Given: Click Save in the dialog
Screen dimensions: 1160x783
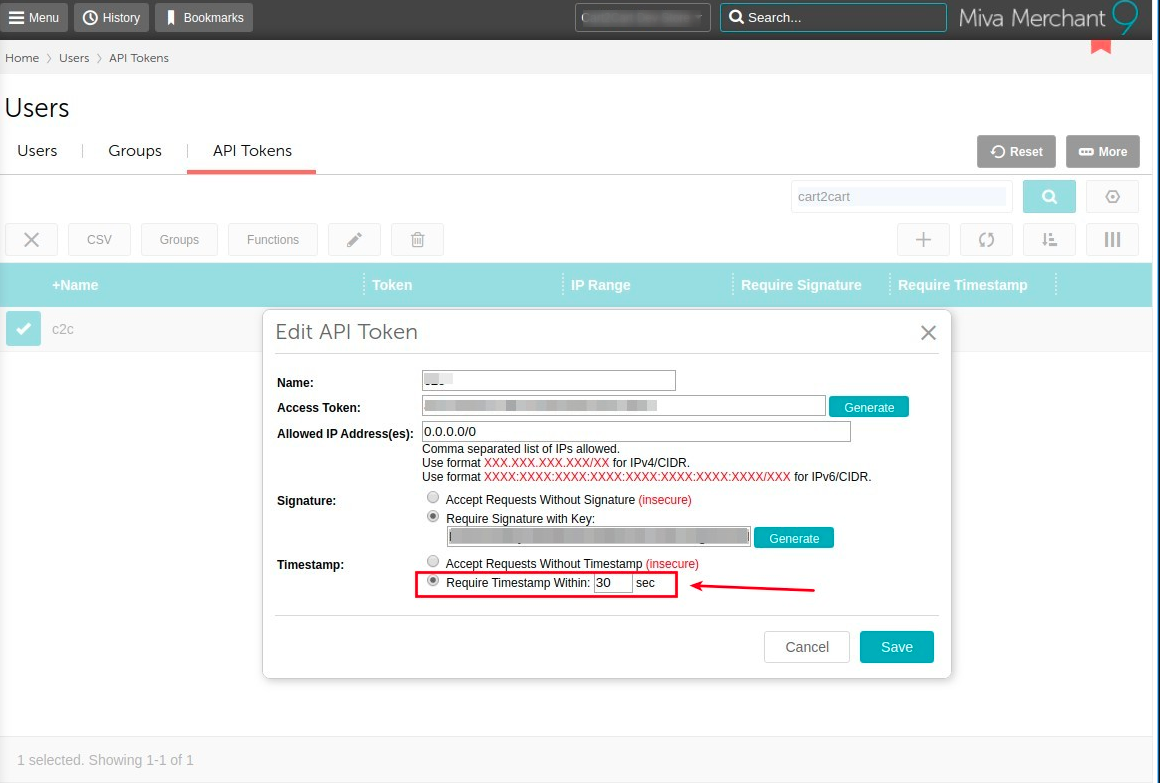Looking at the screenshot, I should (896, 647).
